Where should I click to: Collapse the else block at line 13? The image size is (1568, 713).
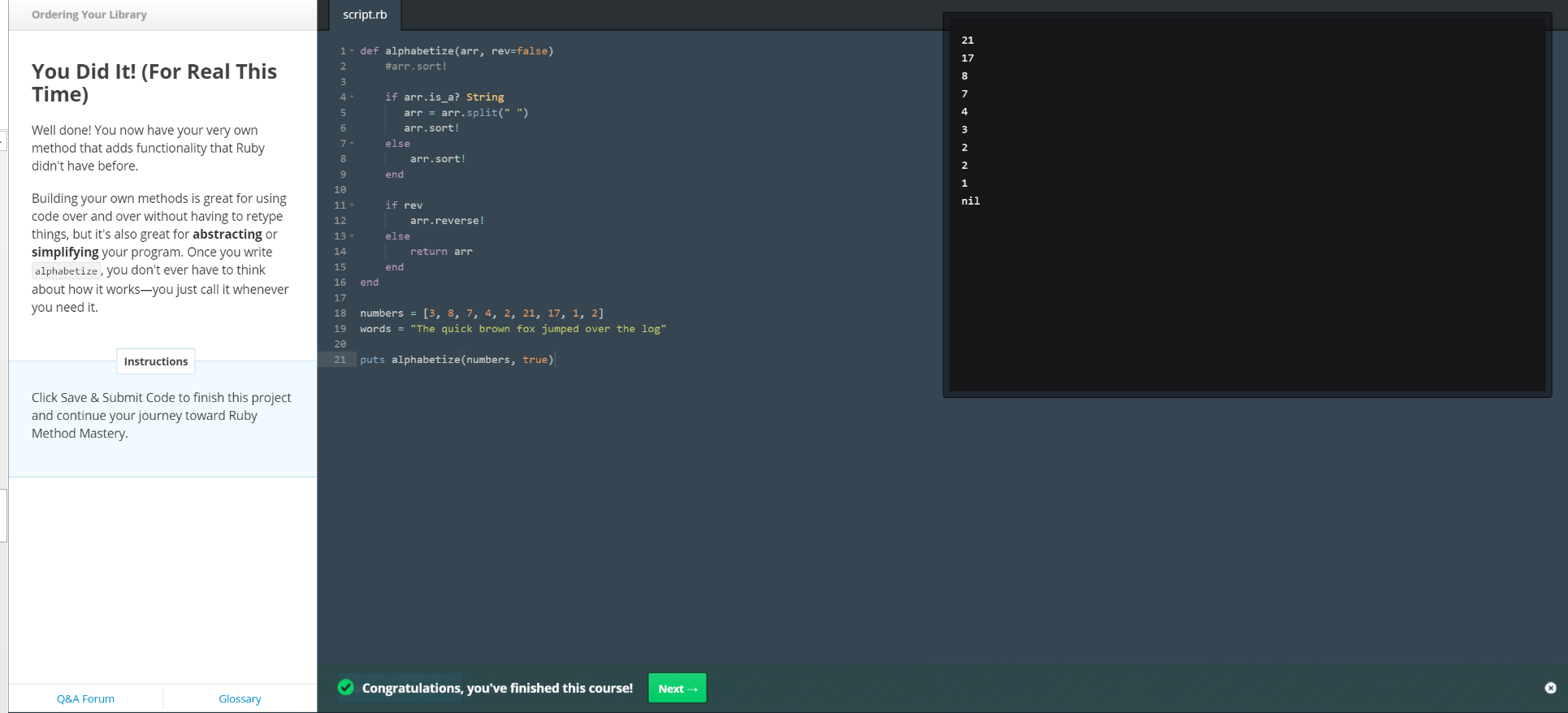point(352,236)
